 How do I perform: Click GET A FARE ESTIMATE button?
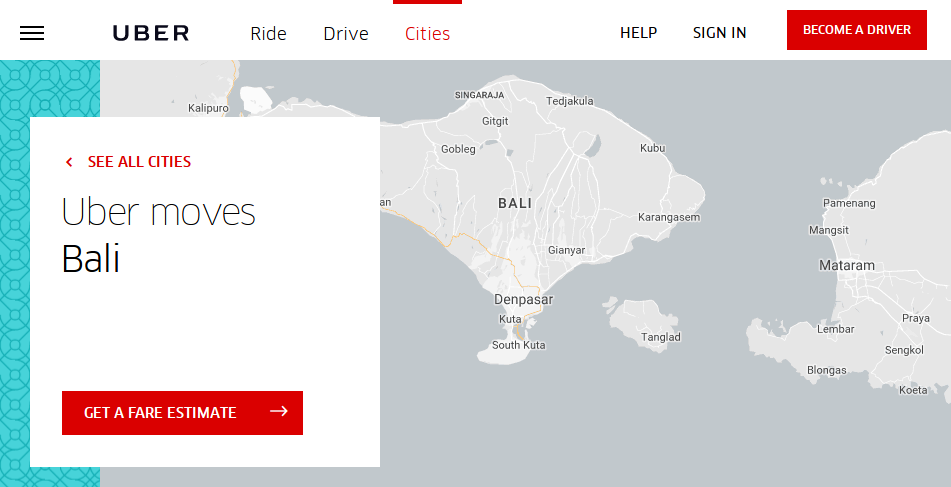coord(182,413)
